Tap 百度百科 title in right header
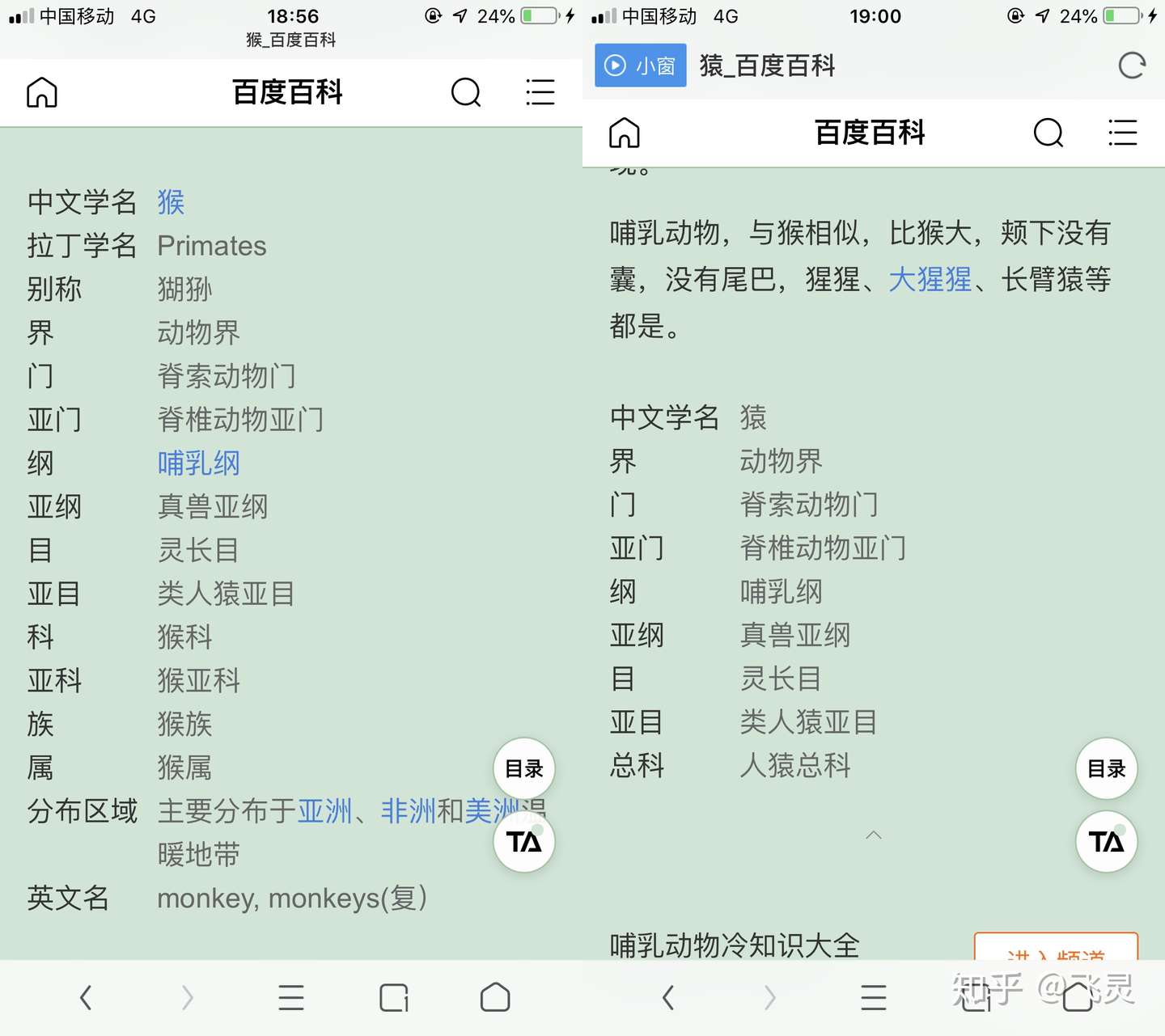1165x1036 pixels. coord(870,133)
